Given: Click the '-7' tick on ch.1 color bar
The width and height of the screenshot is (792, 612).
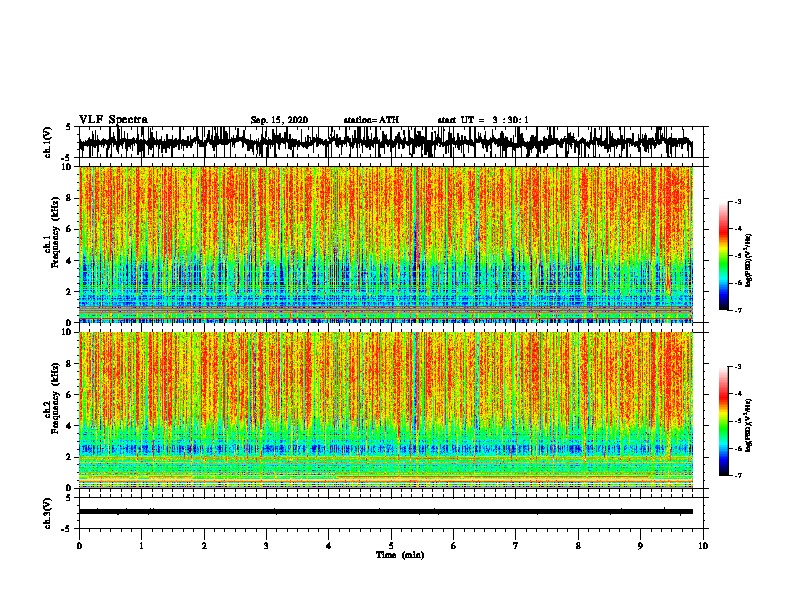Looking at the screenshot, I should point(737,310).
